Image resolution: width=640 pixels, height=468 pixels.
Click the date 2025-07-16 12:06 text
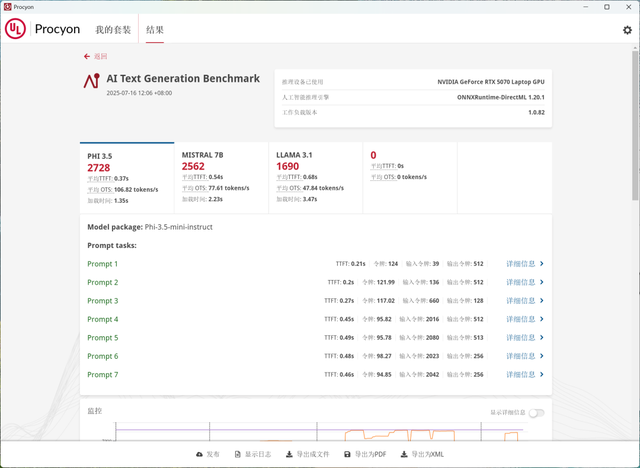139,93
